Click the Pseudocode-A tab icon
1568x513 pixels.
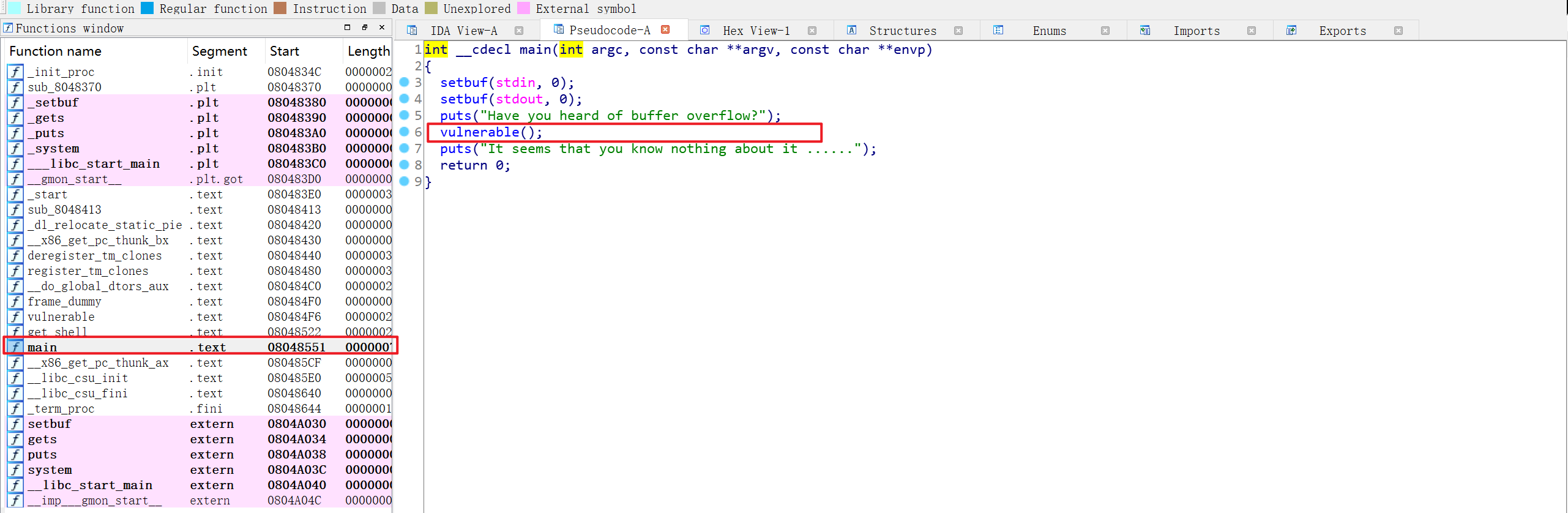558,29
